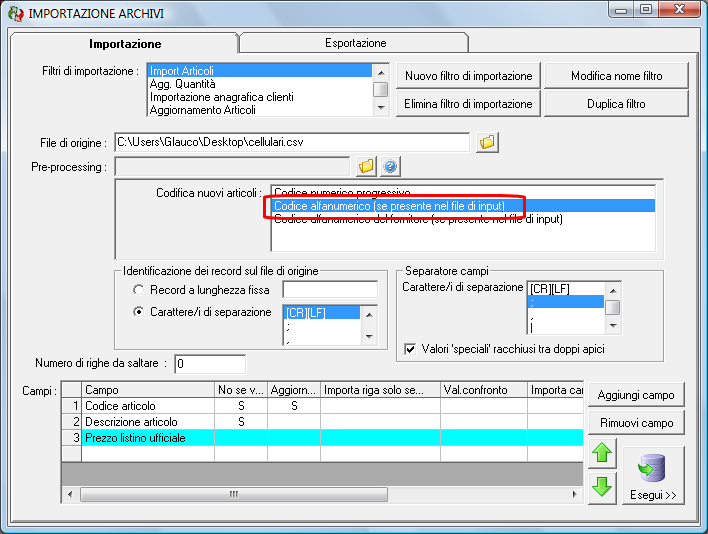
Task: Click the Aggiorn S cell of Codice articolo
Action: [x=294, y=406]
